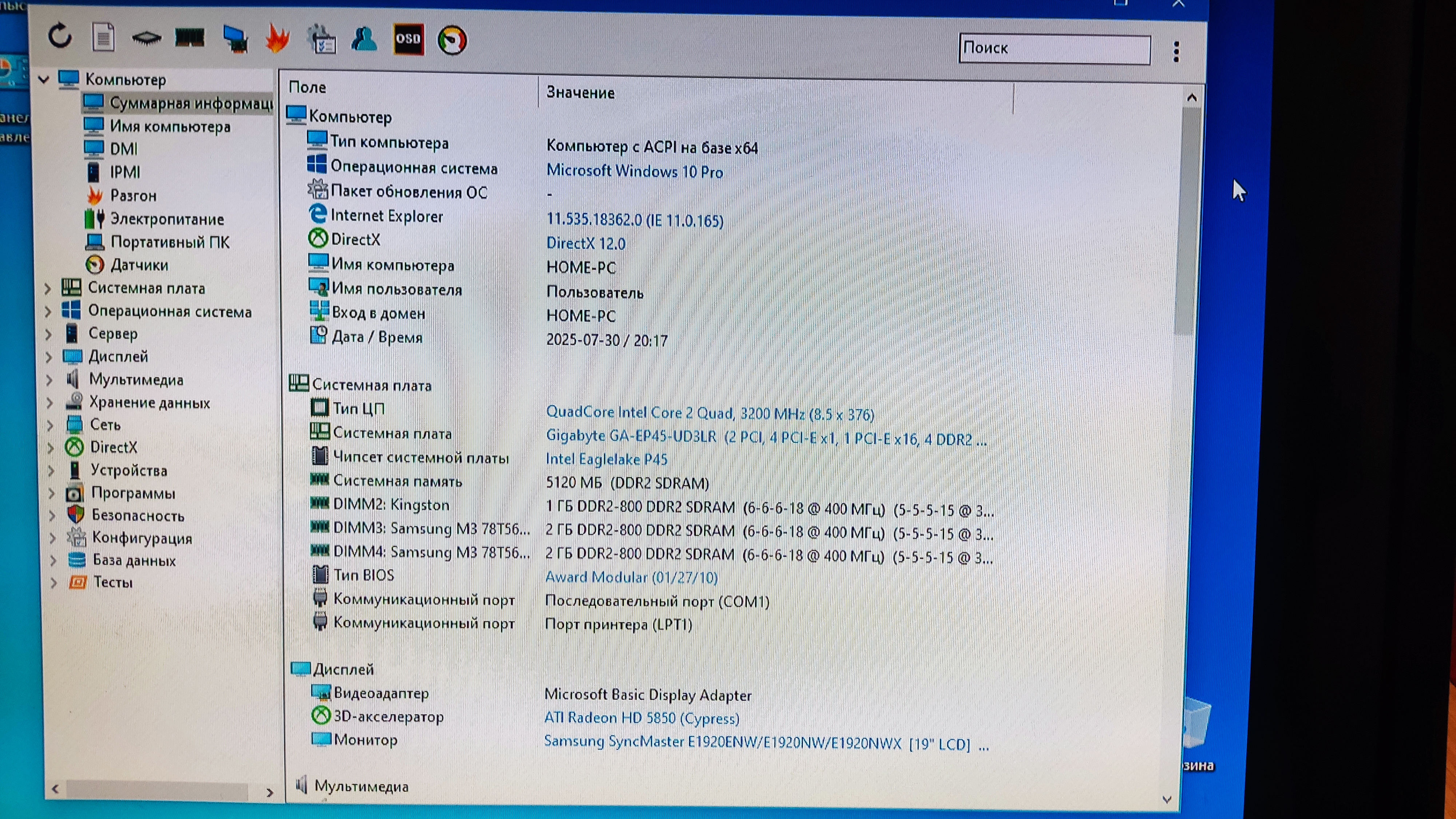Open the three-dot options menu
Viewport: 1456px width, 819px height.
pos(1176,51)
